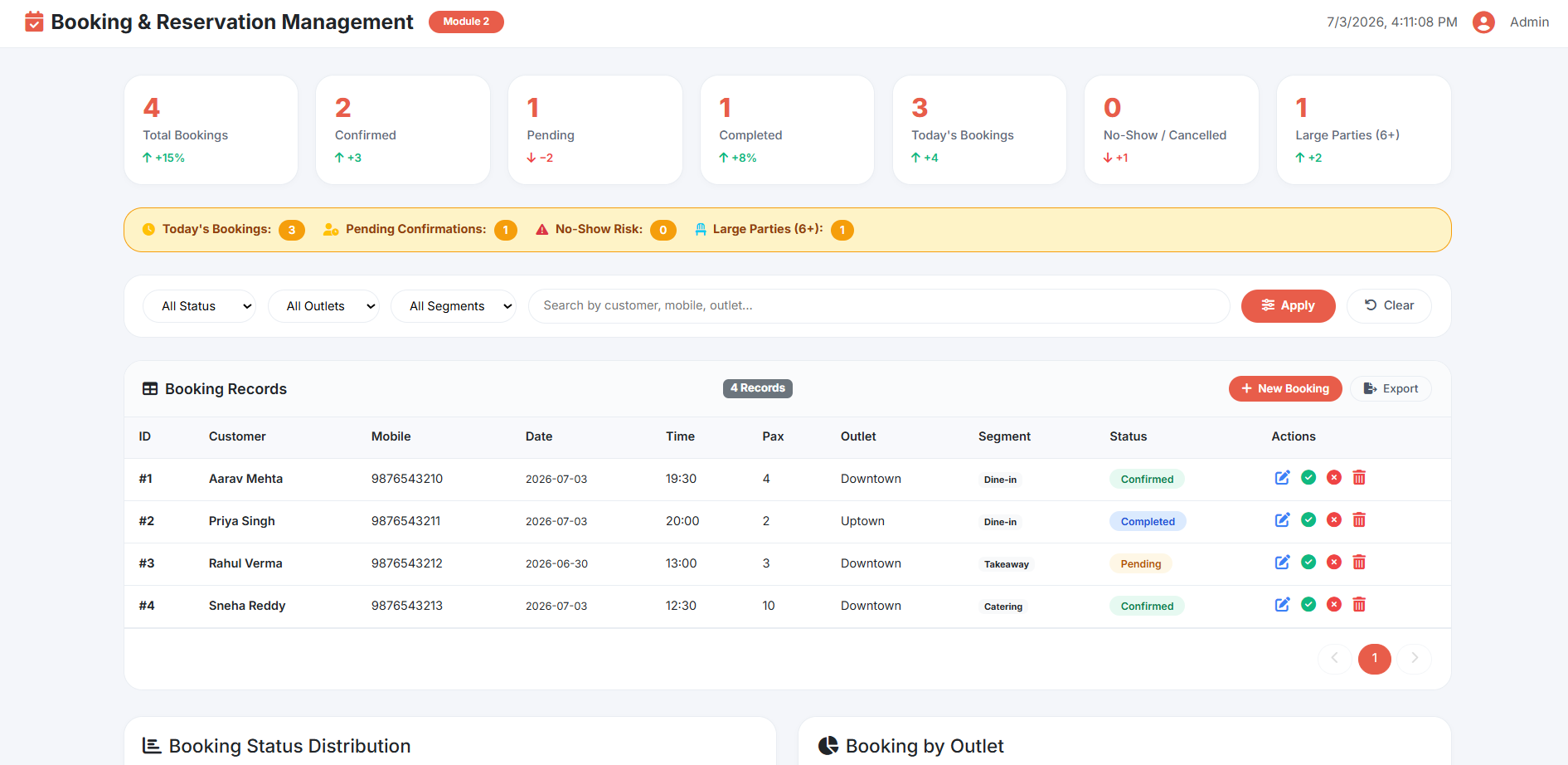
Task: Open the Today's Bookings stat card
Action: pos(979,130)
